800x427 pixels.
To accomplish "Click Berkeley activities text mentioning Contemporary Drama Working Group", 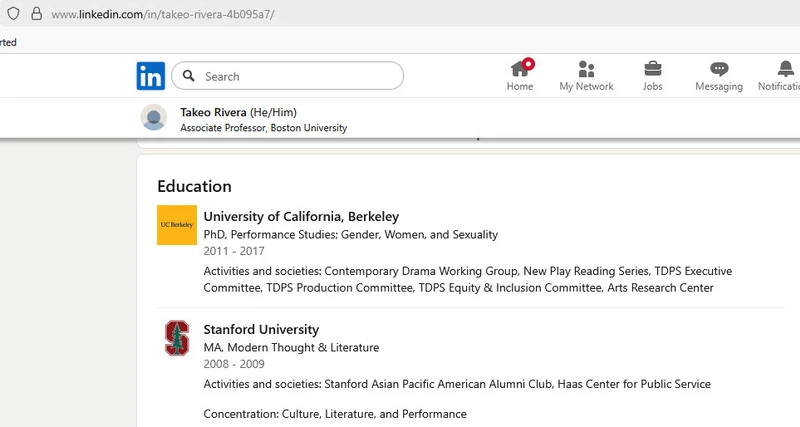I will point(468,279).
